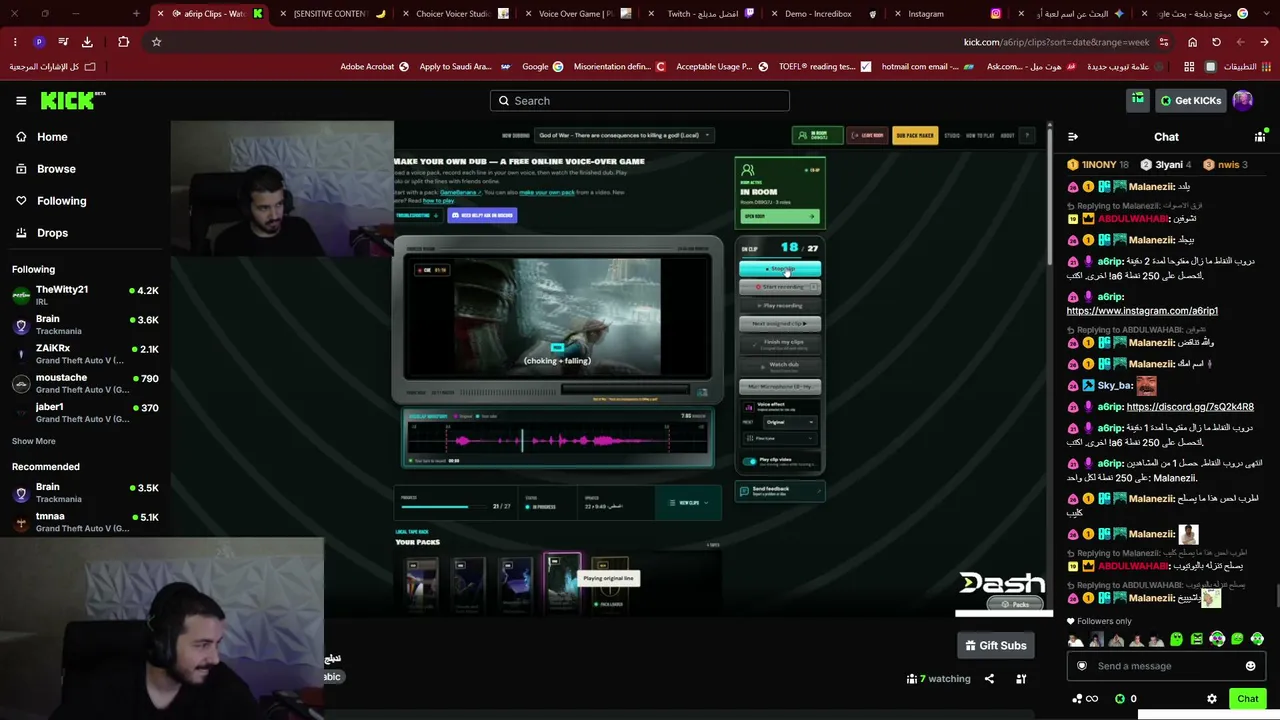
Task: Click the Finish my clips button
Action: [780, 344]
